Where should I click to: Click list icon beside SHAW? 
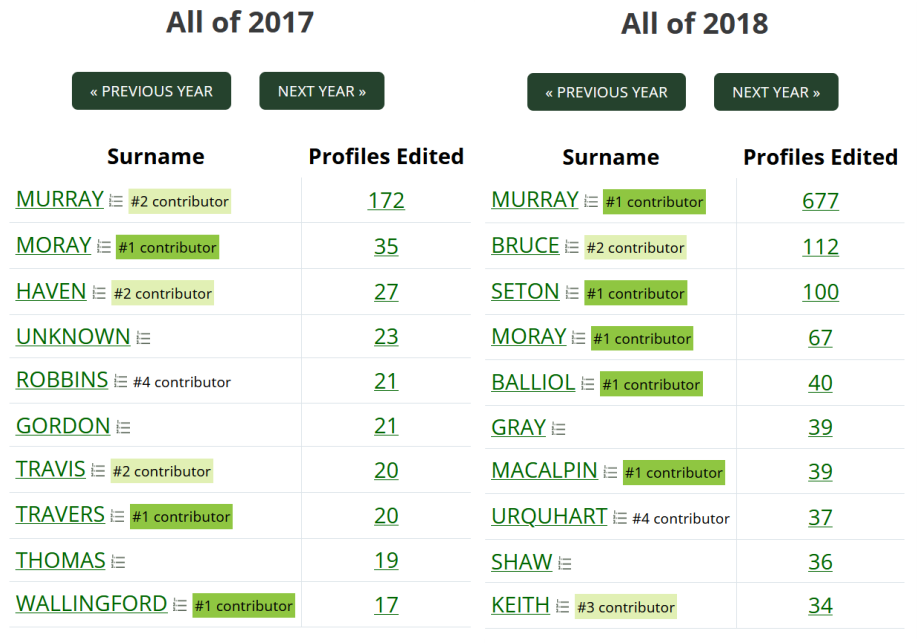pos(564,564)
